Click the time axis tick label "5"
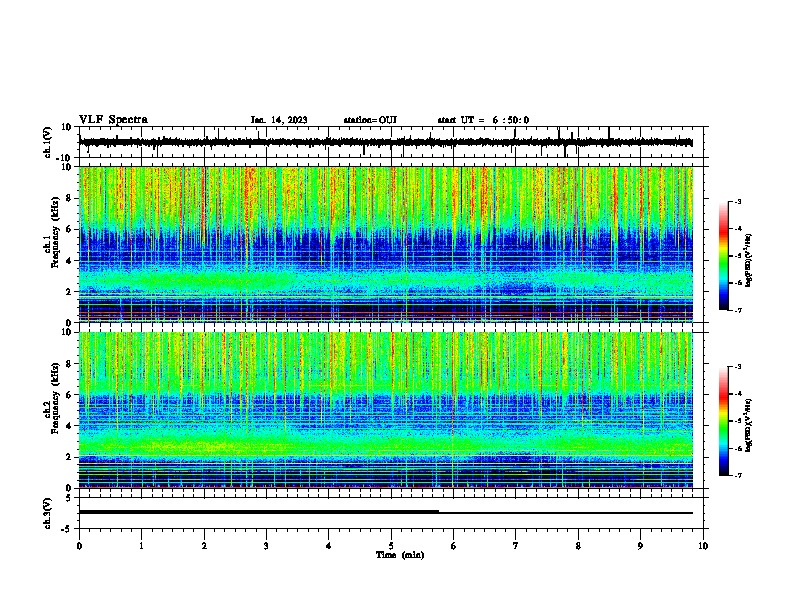 click(391, 546)
